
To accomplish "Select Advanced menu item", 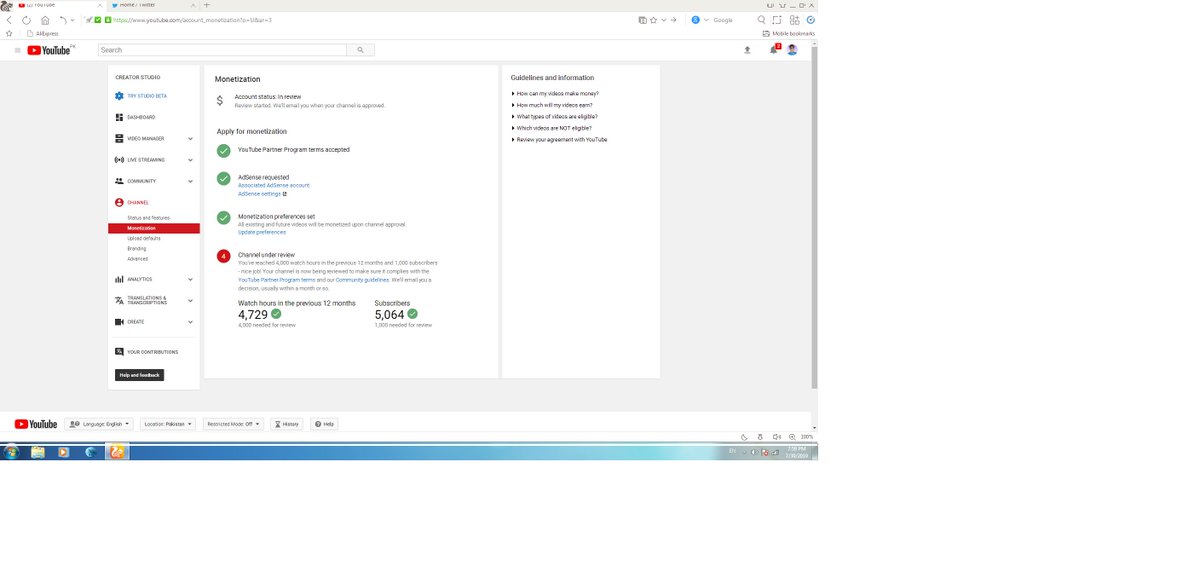I will coord(137,259).
